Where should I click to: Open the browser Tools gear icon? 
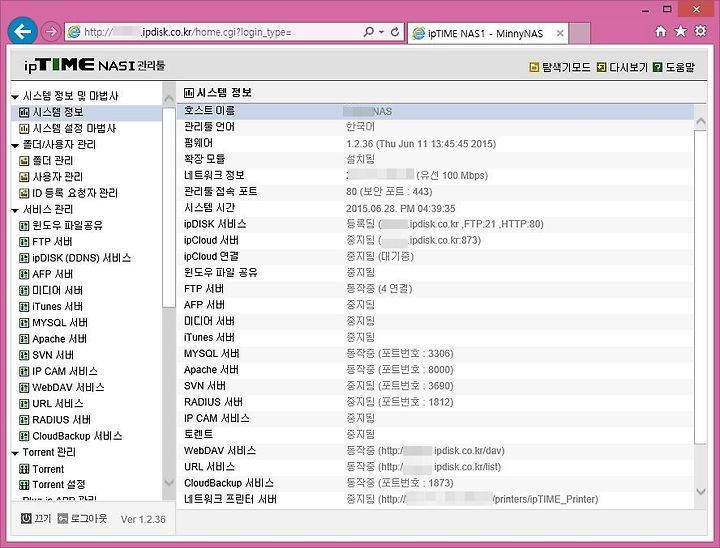[x=700, y=31]
